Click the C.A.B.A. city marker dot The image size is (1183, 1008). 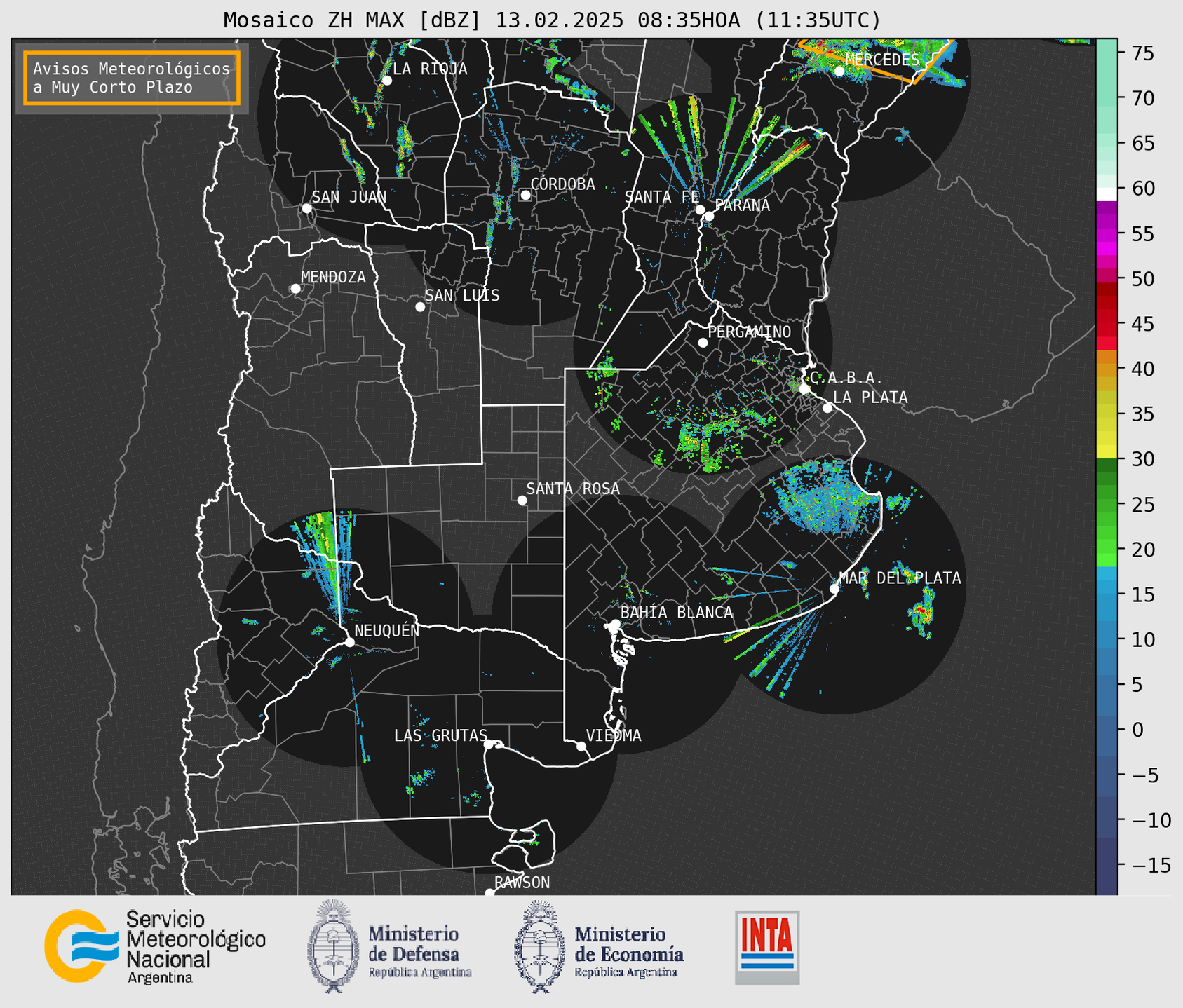tap(804, 389)
